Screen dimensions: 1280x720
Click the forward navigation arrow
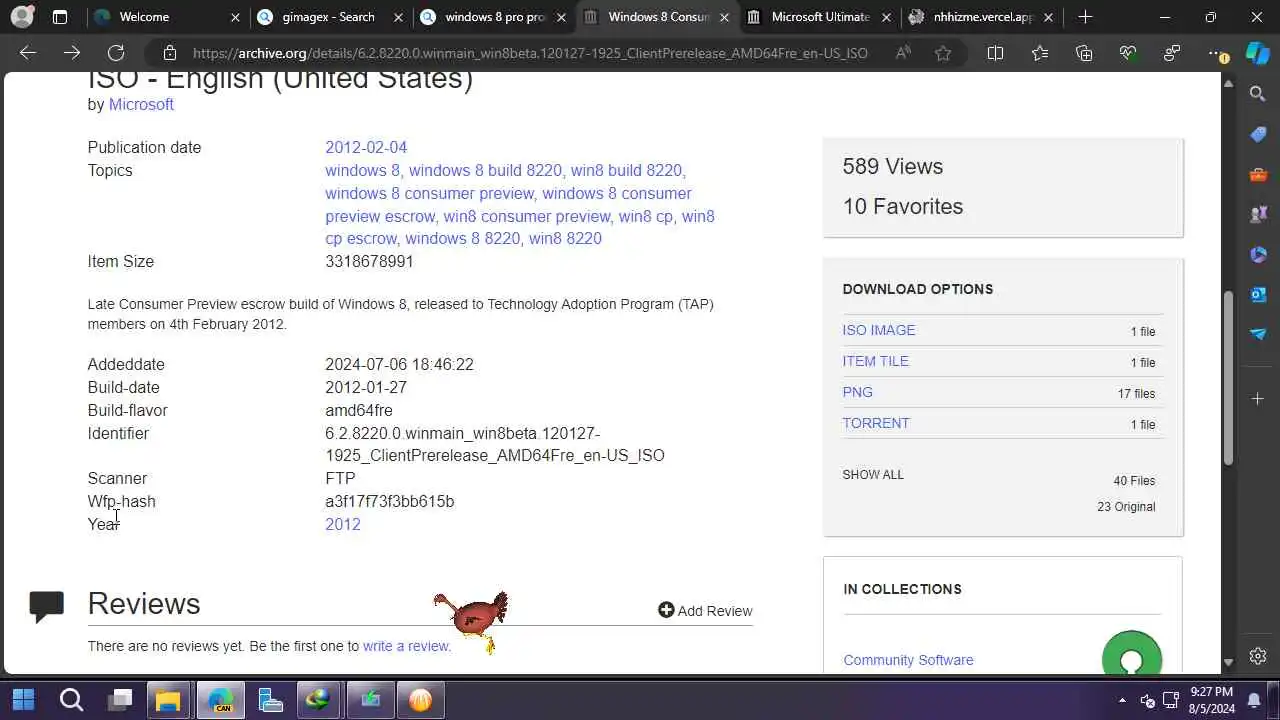coord(72,53)
